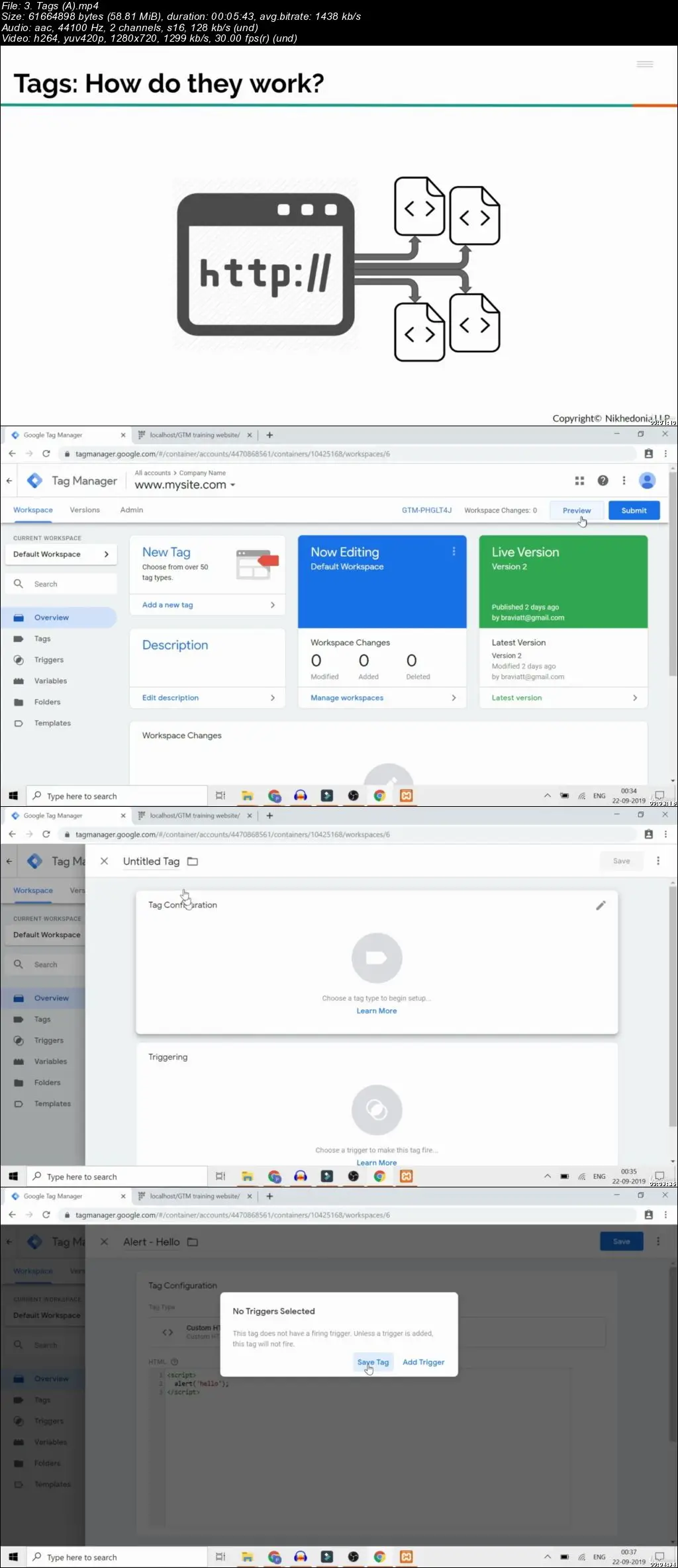Image resolution: width=678 pixels, height=1568 pixels.
Task: Click the grey tag type placeholder icon in Untitled Tag
Action: tap(377, 958)
